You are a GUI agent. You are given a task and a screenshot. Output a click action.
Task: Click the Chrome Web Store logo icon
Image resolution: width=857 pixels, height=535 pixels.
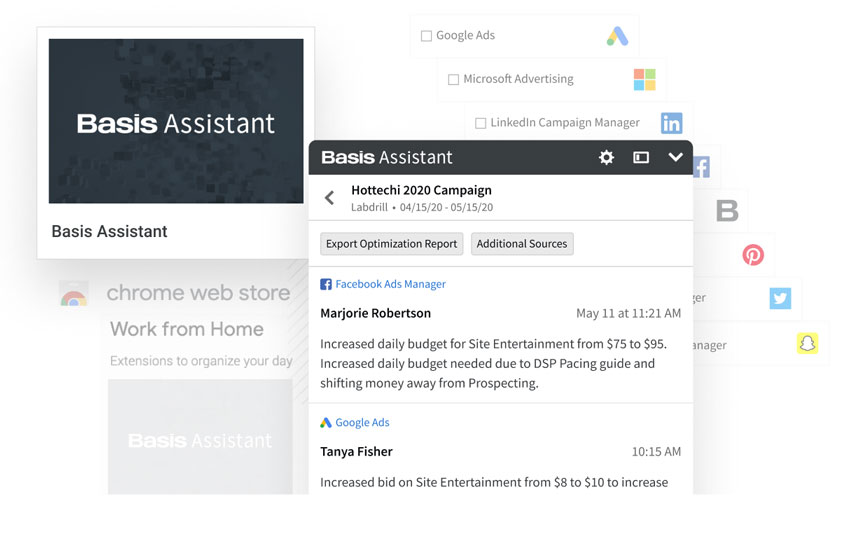pos(73,293)
